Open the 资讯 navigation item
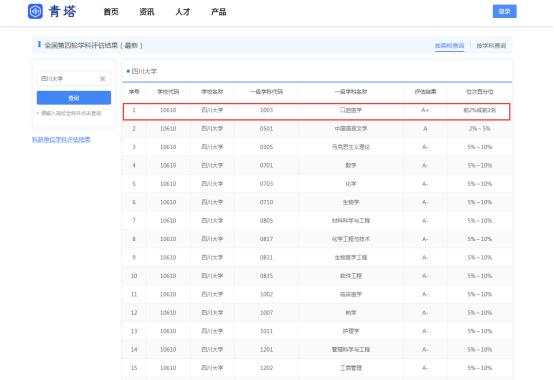The width and height of the screenshot is (554, 380). point(147,12)
